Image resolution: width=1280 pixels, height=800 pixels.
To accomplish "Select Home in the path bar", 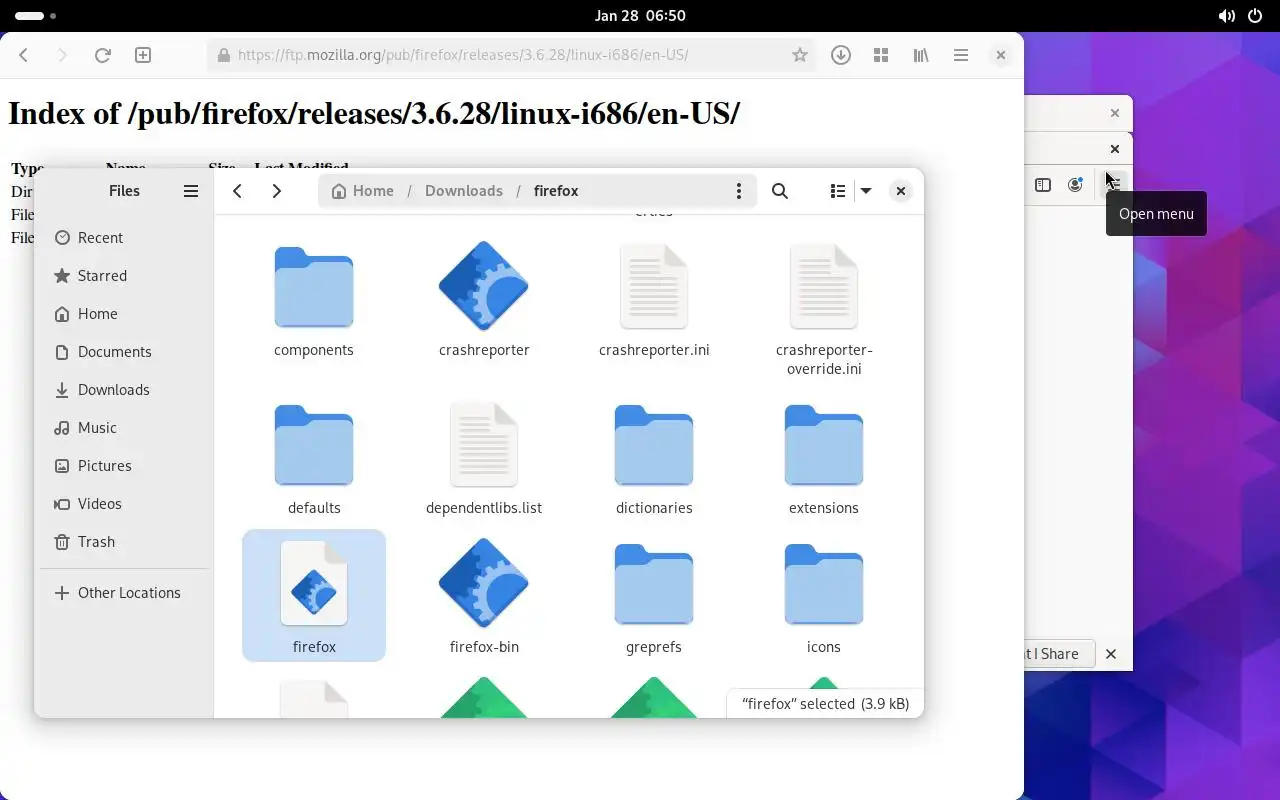I will (362, 191).
